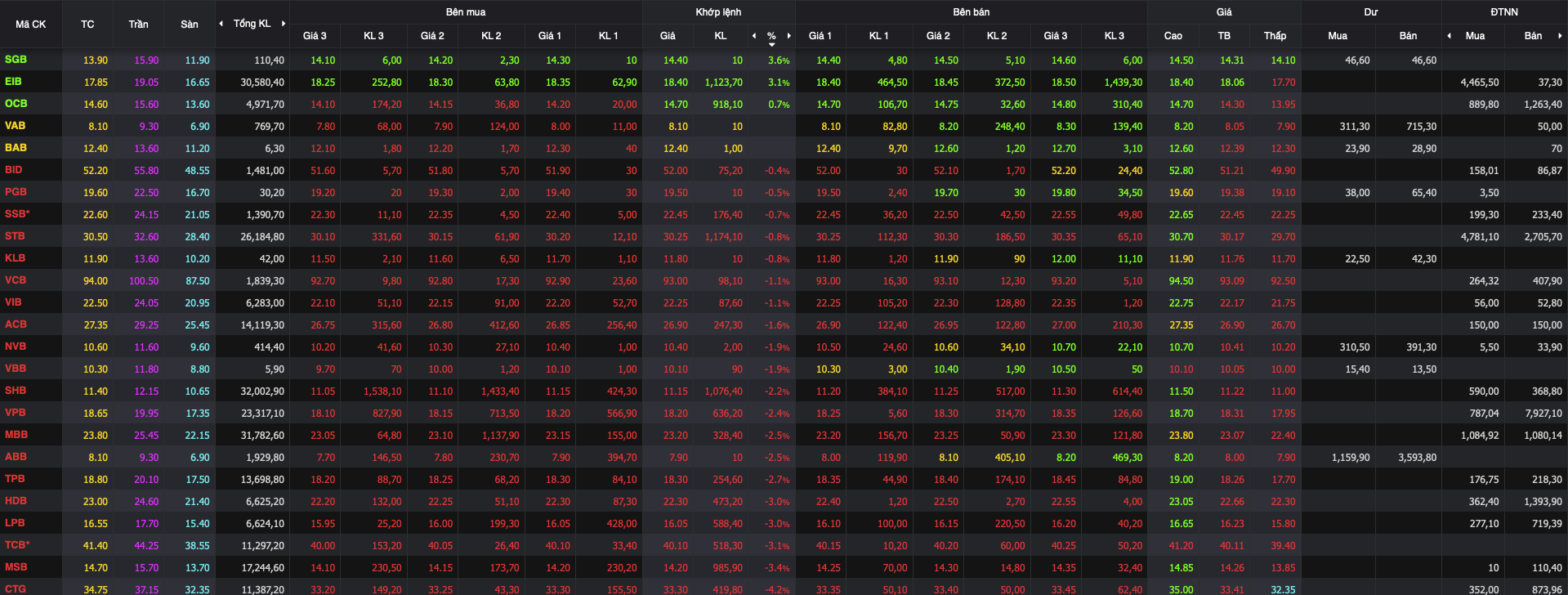
Task: Click the ĐTNN group header
Action: (1504, 12)
